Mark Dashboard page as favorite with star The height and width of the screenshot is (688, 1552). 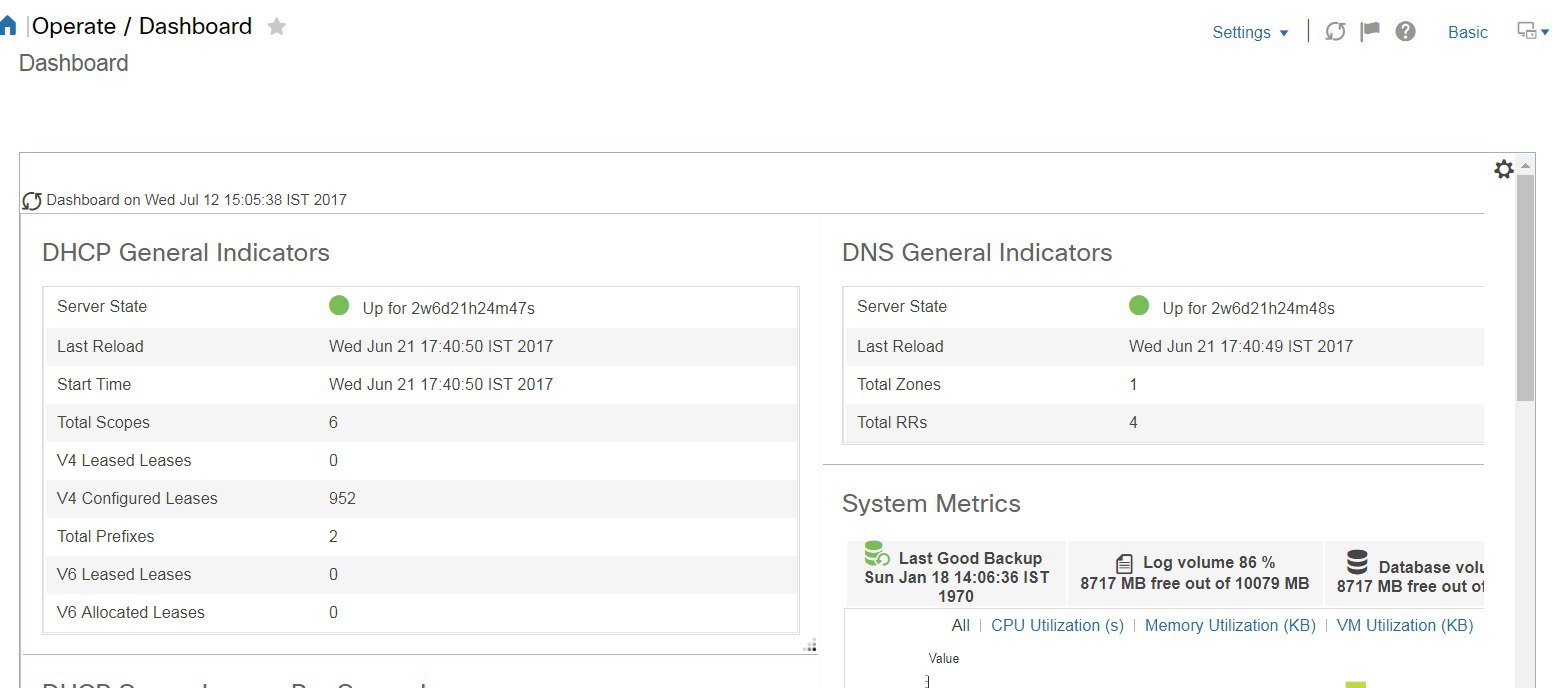click(277, 27)
